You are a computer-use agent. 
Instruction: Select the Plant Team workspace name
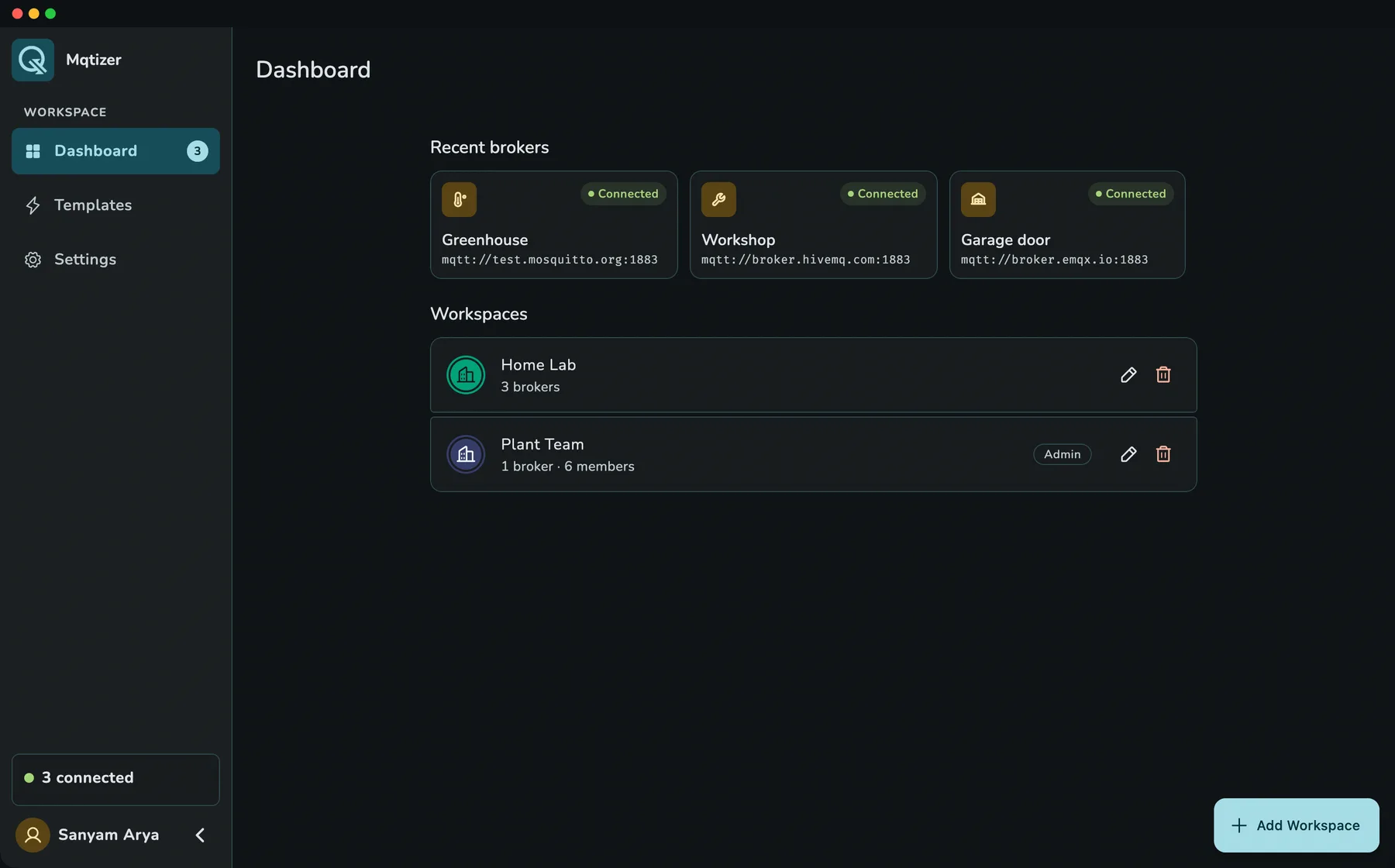tap(542, 445)
